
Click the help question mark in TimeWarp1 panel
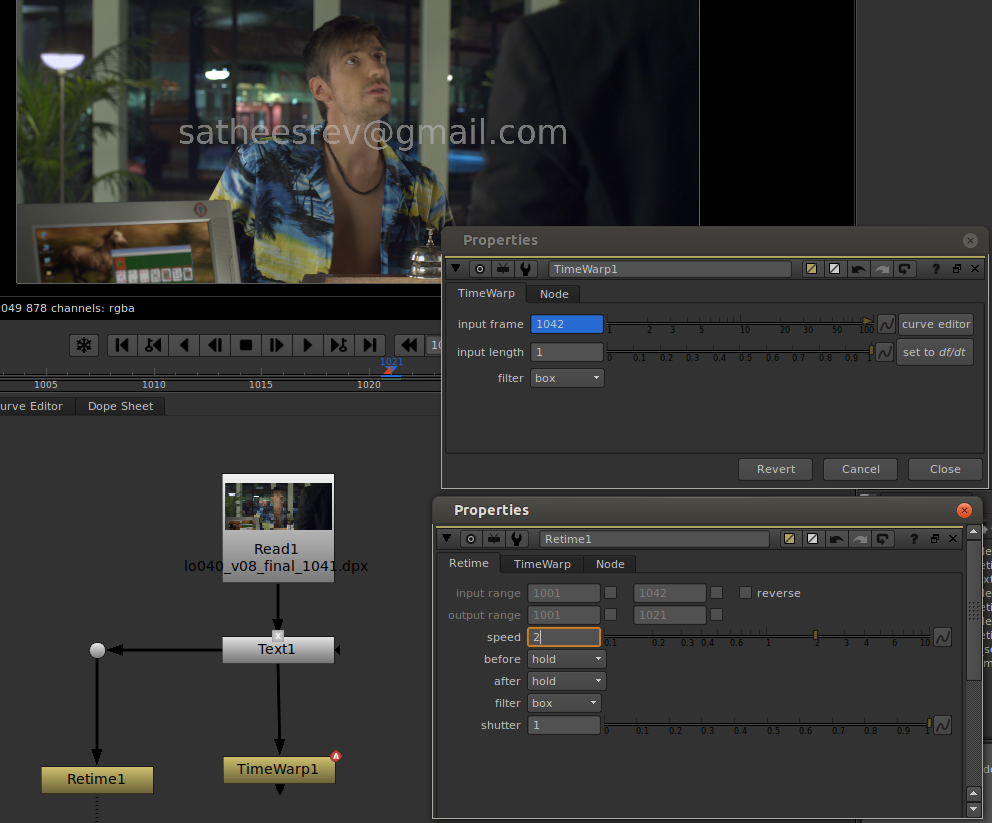(x=936, y=269)
